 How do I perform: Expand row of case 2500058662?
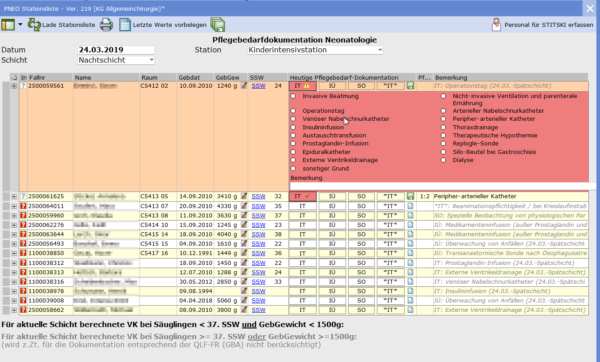click(14, 310)
